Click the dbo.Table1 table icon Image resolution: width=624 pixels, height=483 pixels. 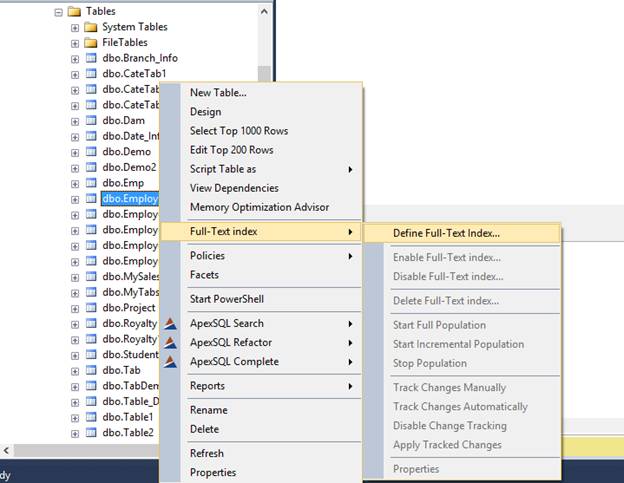pyautogui.click(x=91, y=417)
